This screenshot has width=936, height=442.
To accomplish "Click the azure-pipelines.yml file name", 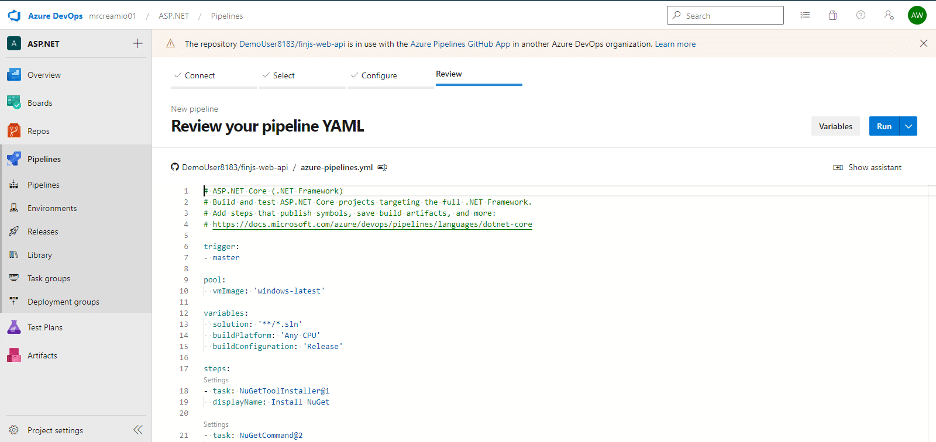I will [337, 167].
